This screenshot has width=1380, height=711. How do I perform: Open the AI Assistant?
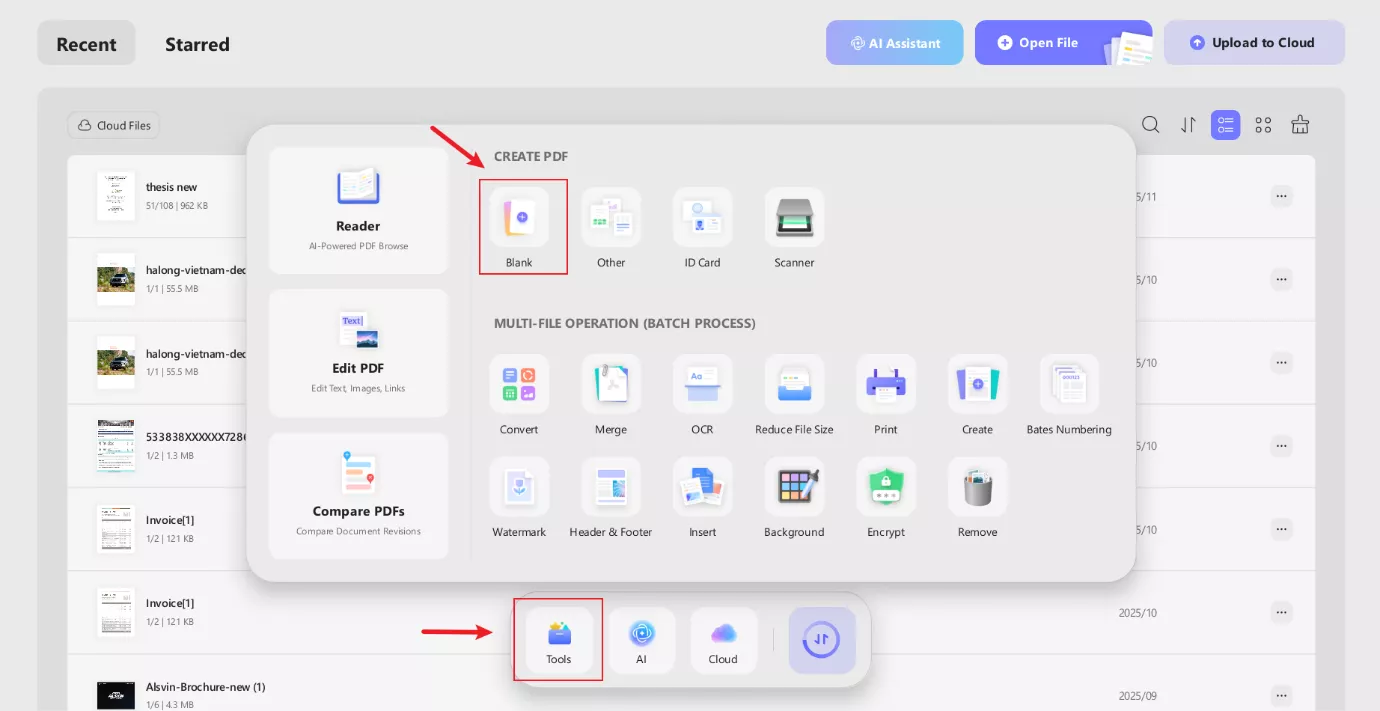[x=895, y=43]
